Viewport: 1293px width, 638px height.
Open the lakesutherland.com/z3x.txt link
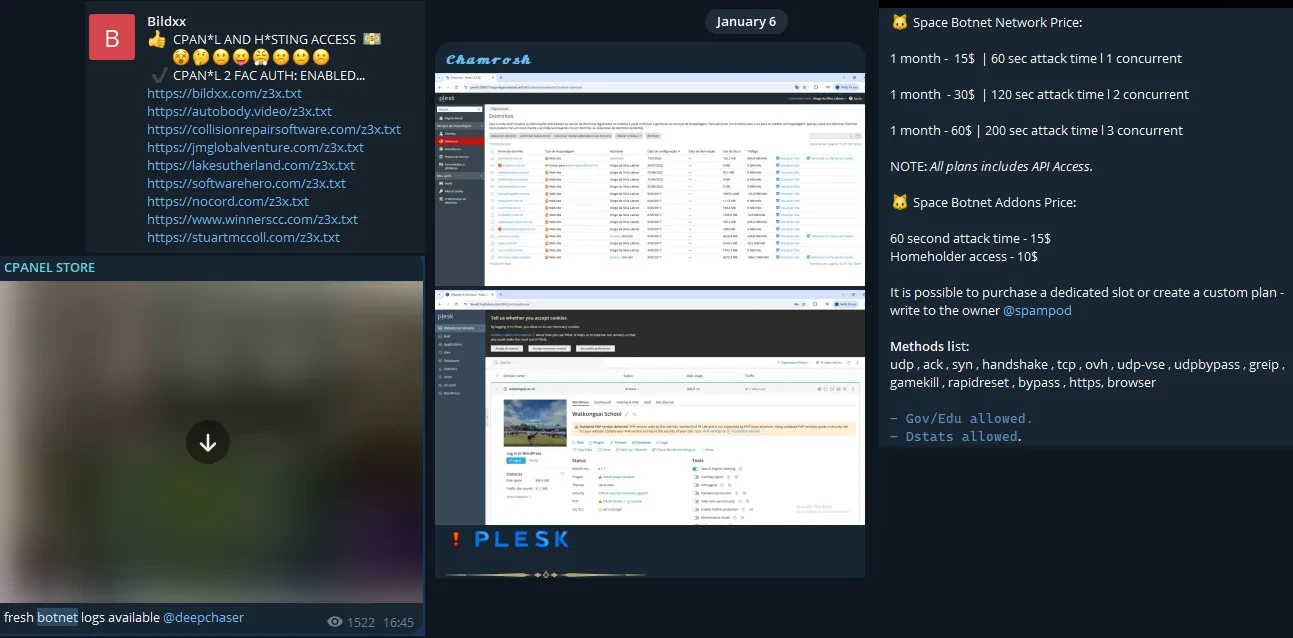tap(251, 165)
